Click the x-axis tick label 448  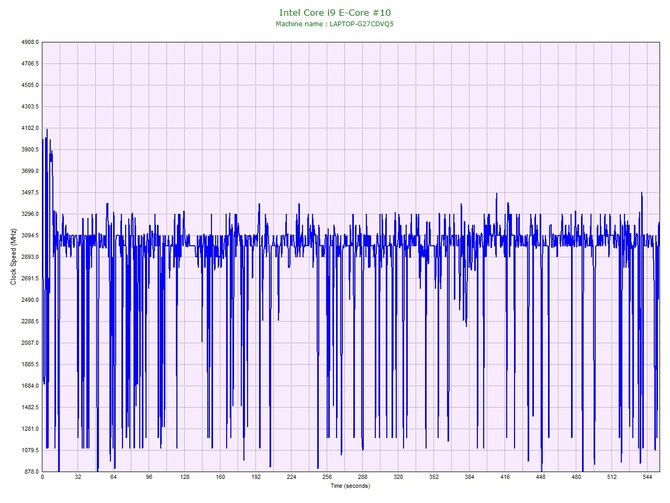[541, 477]
